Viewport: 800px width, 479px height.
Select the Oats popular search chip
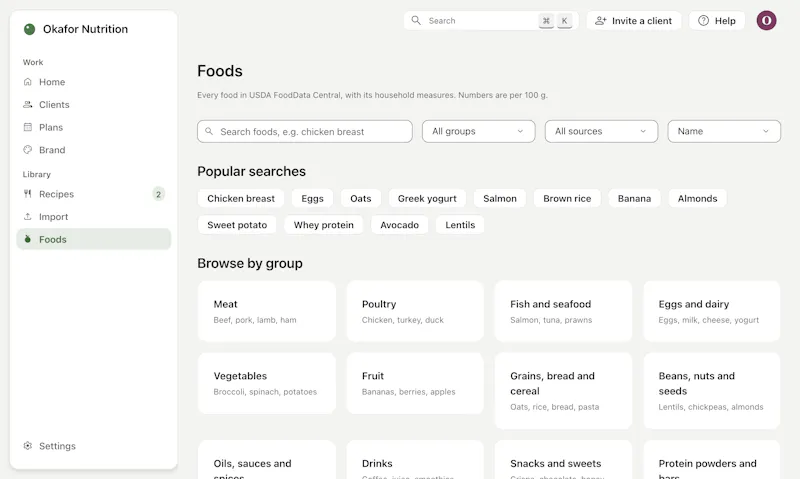(x=361, y=198)
